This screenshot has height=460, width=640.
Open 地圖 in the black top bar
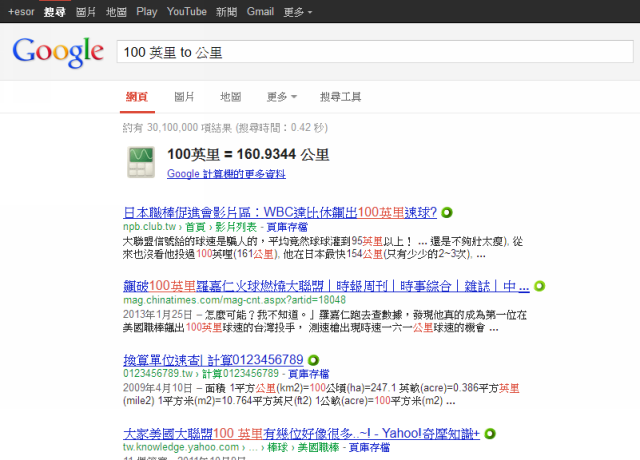click(116, 12)
